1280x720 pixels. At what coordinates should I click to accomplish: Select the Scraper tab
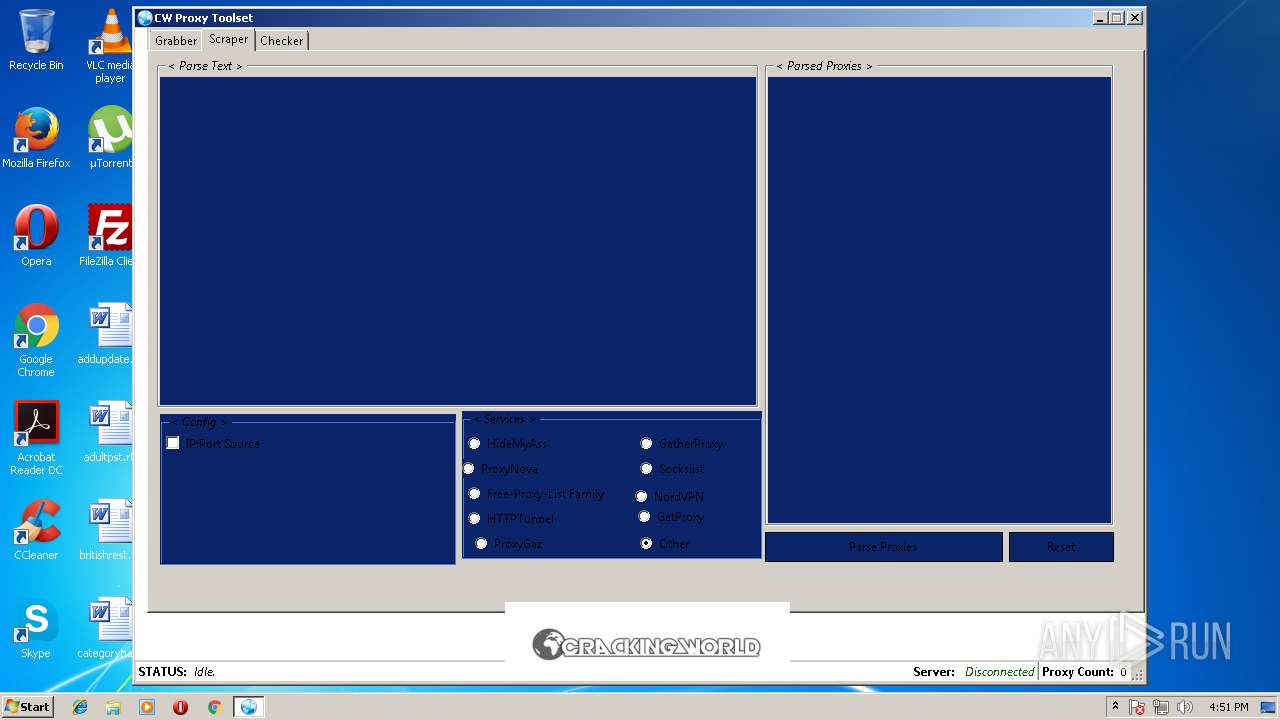click(228, 39)
